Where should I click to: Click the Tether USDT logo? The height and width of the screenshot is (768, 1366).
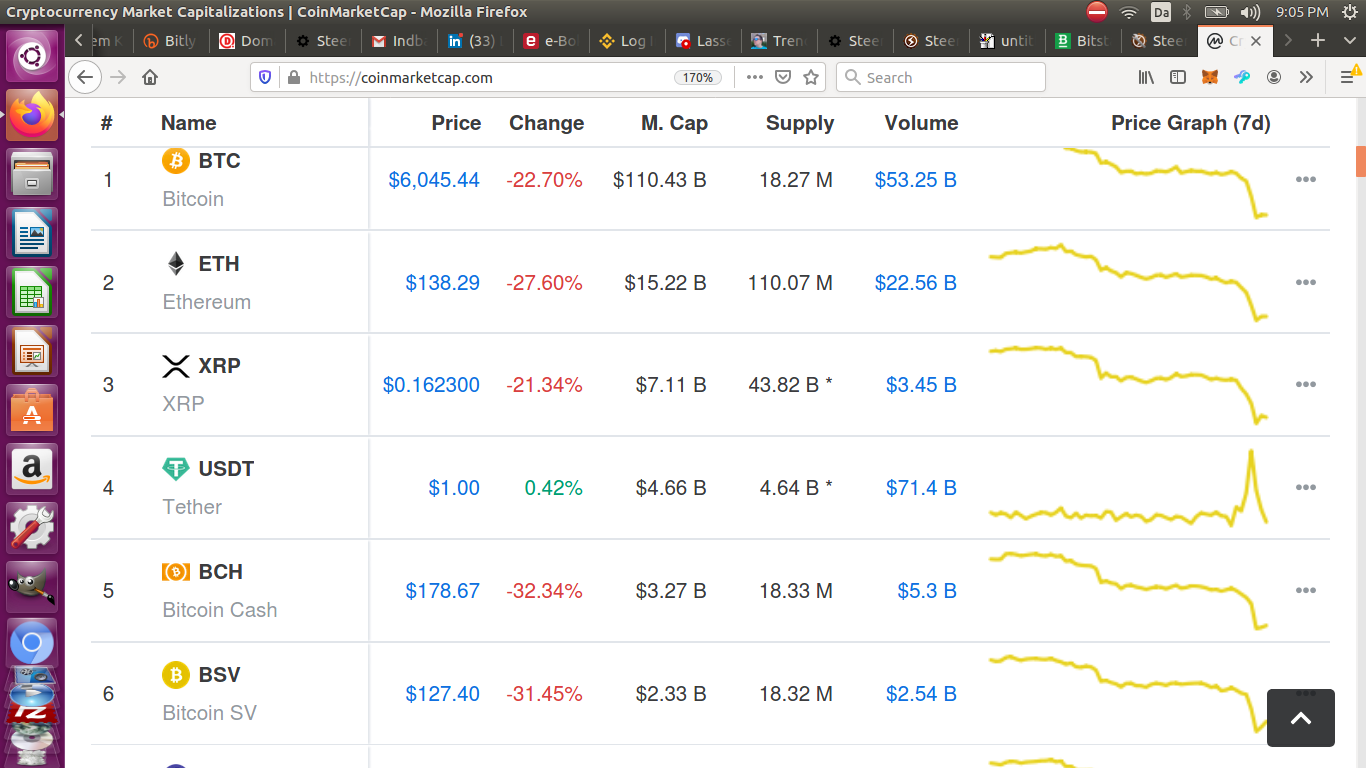click(x=176, y=469)
